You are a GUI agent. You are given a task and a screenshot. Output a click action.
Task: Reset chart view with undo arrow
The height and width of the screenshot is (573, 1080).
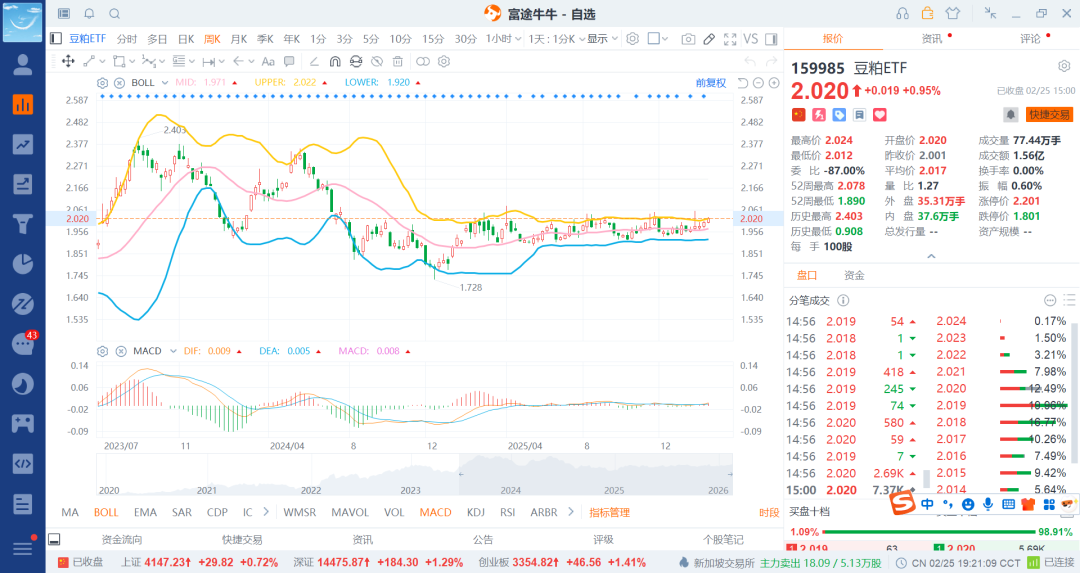742,83
